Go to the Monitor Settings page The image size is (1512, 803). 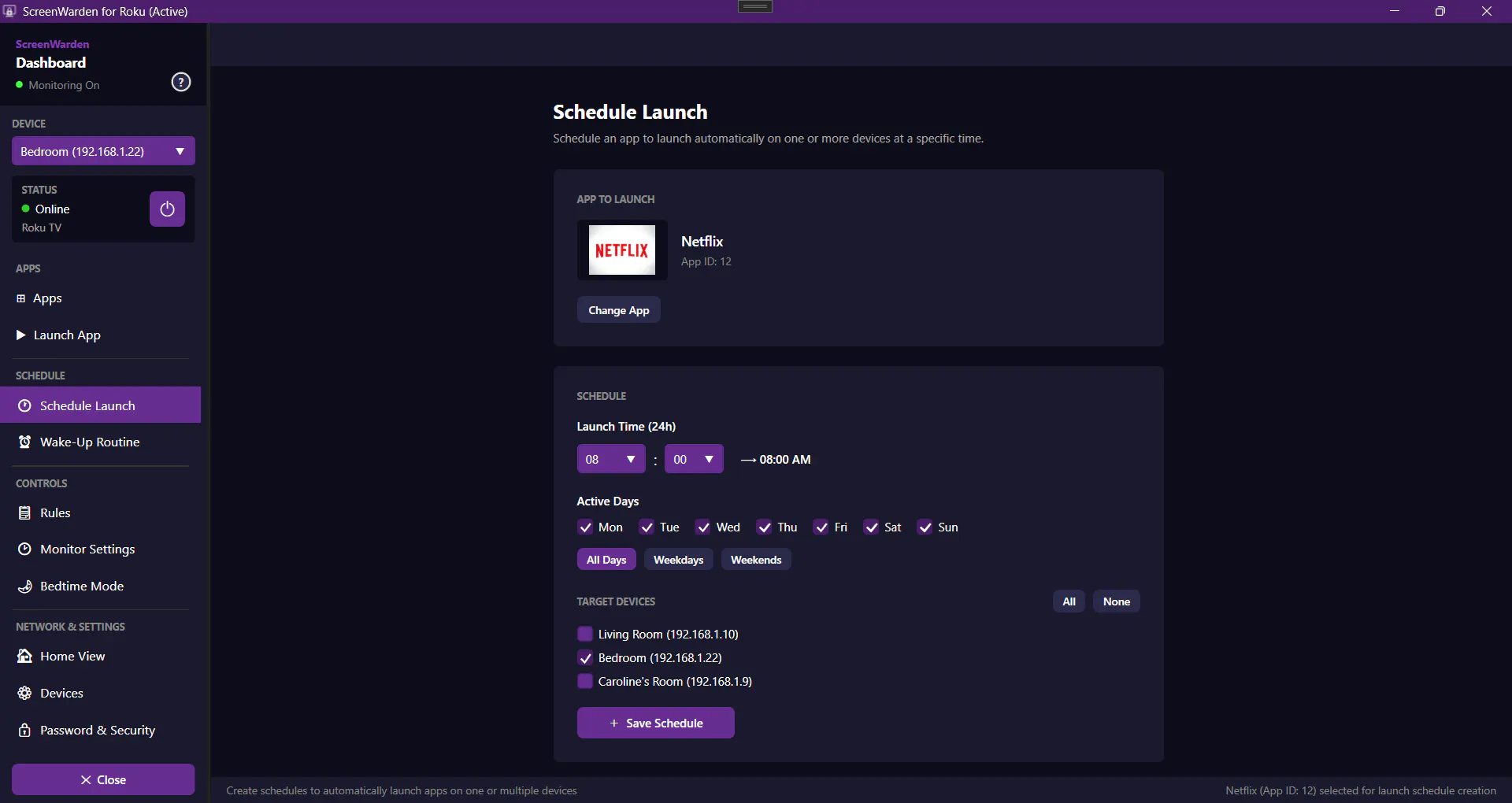tap(101, 549)
